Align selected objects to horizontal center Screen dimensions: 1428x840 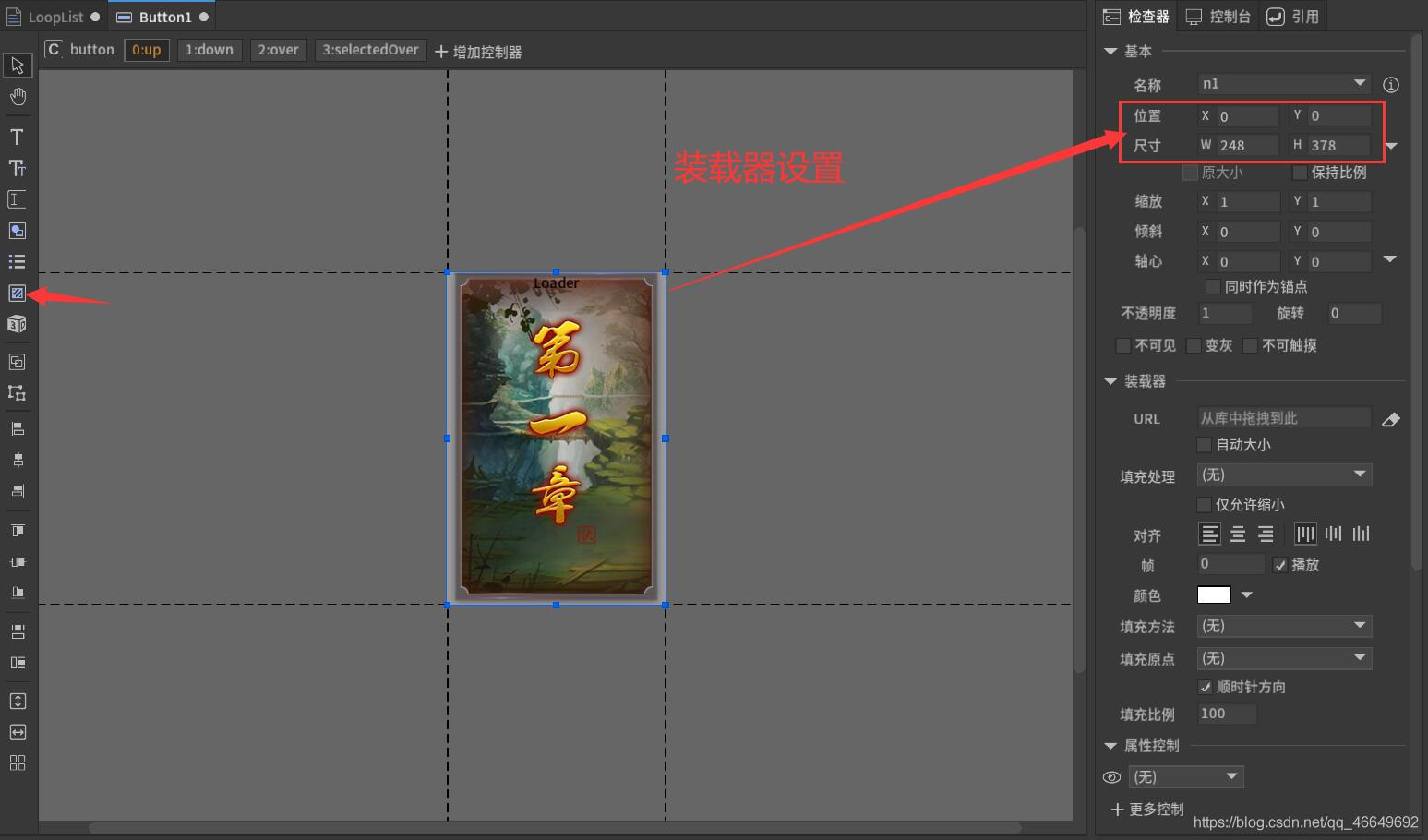17,460
